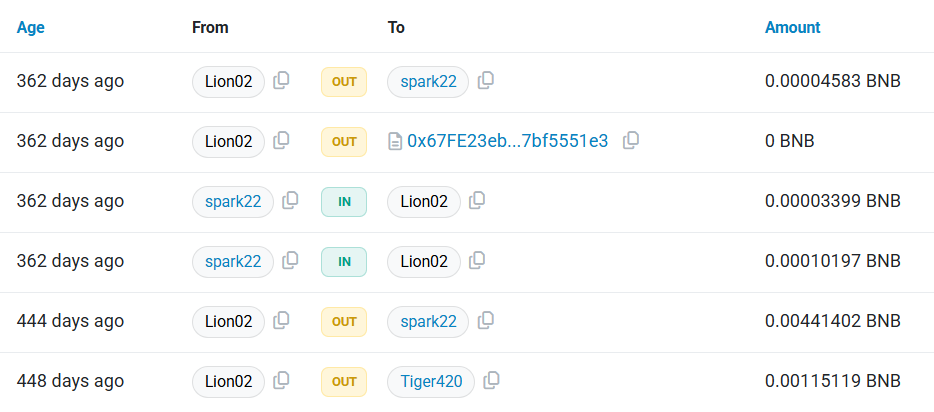Copy the 0x67FE23eb...7bf5551e3 contract address

tap(631, 141)
